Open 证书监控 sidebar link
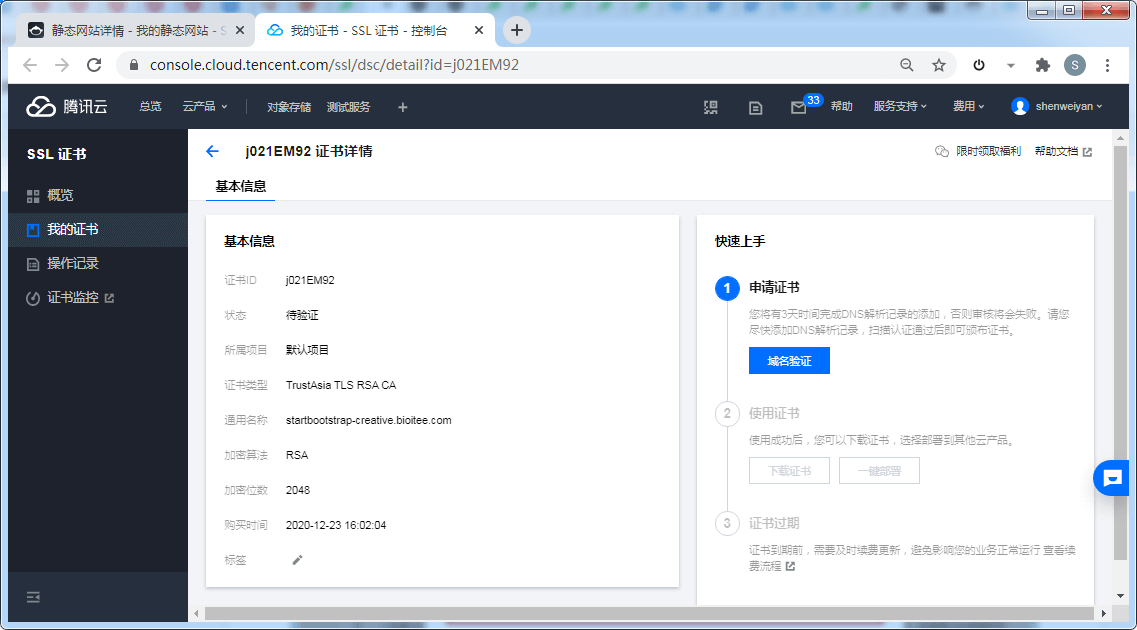Viewport: 1137px width, 630px height. 98,298
